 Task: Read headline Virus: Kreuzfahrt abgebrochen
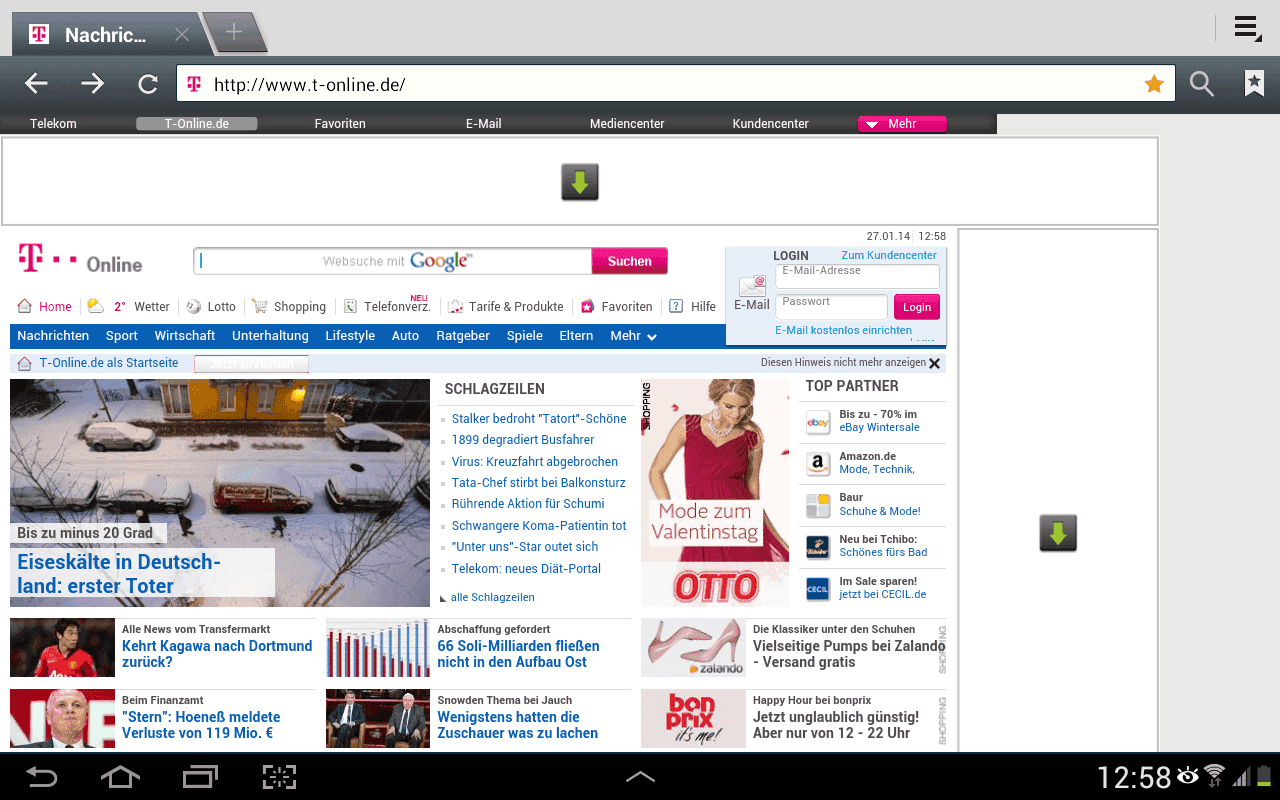tap(534, 462)
